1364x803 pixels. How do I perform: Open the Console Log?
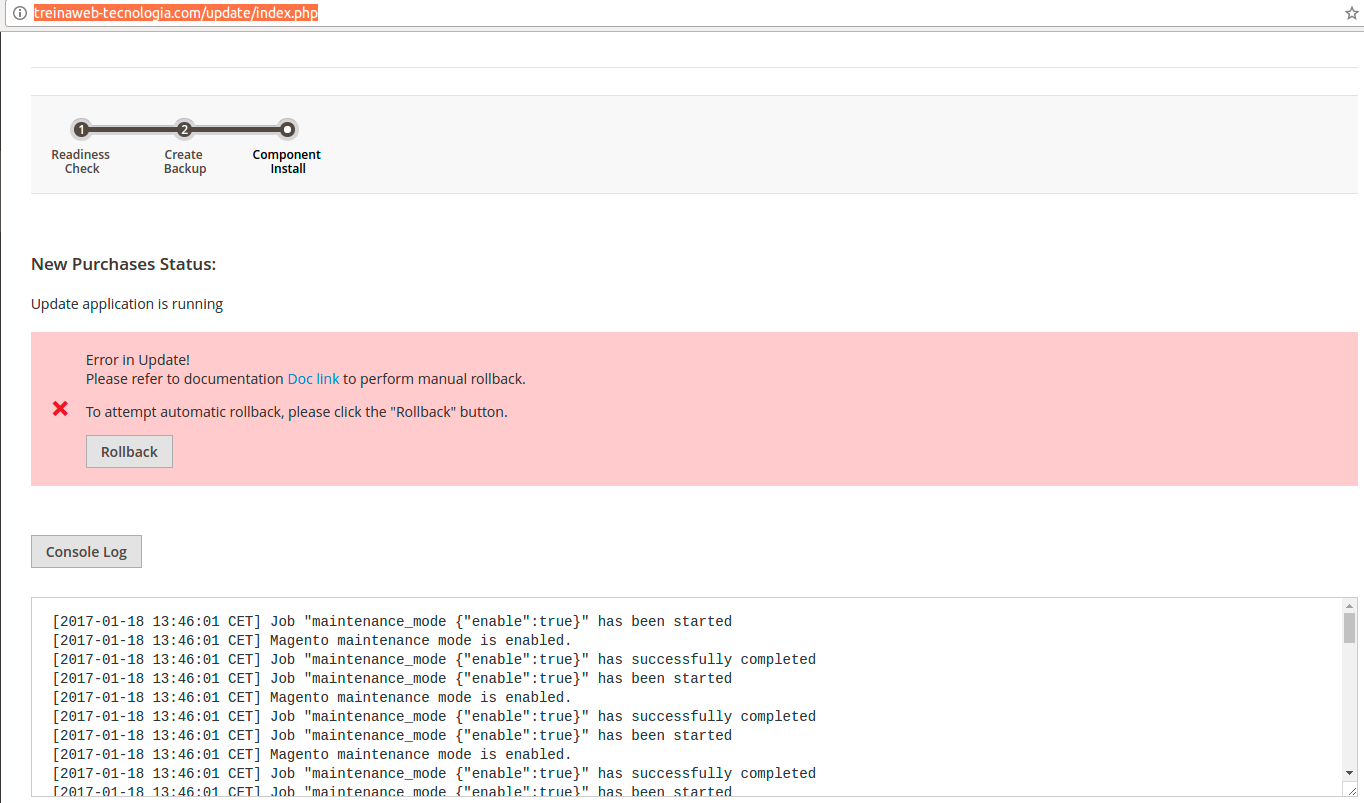point(86,551)
